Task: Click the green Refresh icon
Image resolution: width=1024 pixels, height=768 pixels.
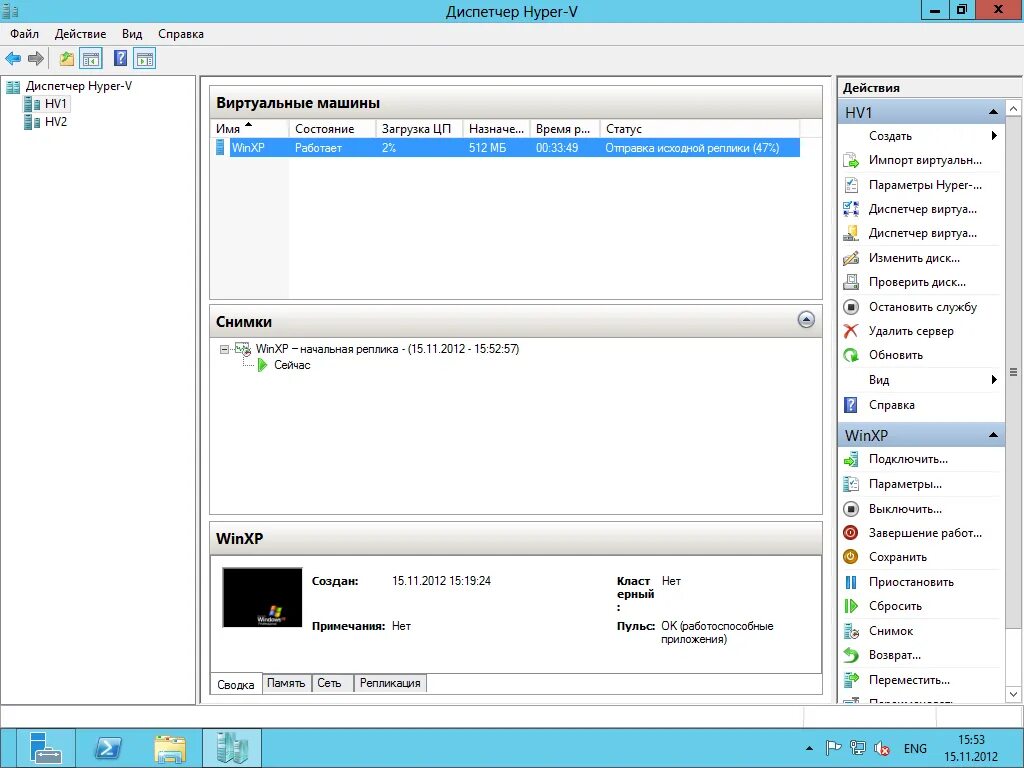Action: [851, 355]
